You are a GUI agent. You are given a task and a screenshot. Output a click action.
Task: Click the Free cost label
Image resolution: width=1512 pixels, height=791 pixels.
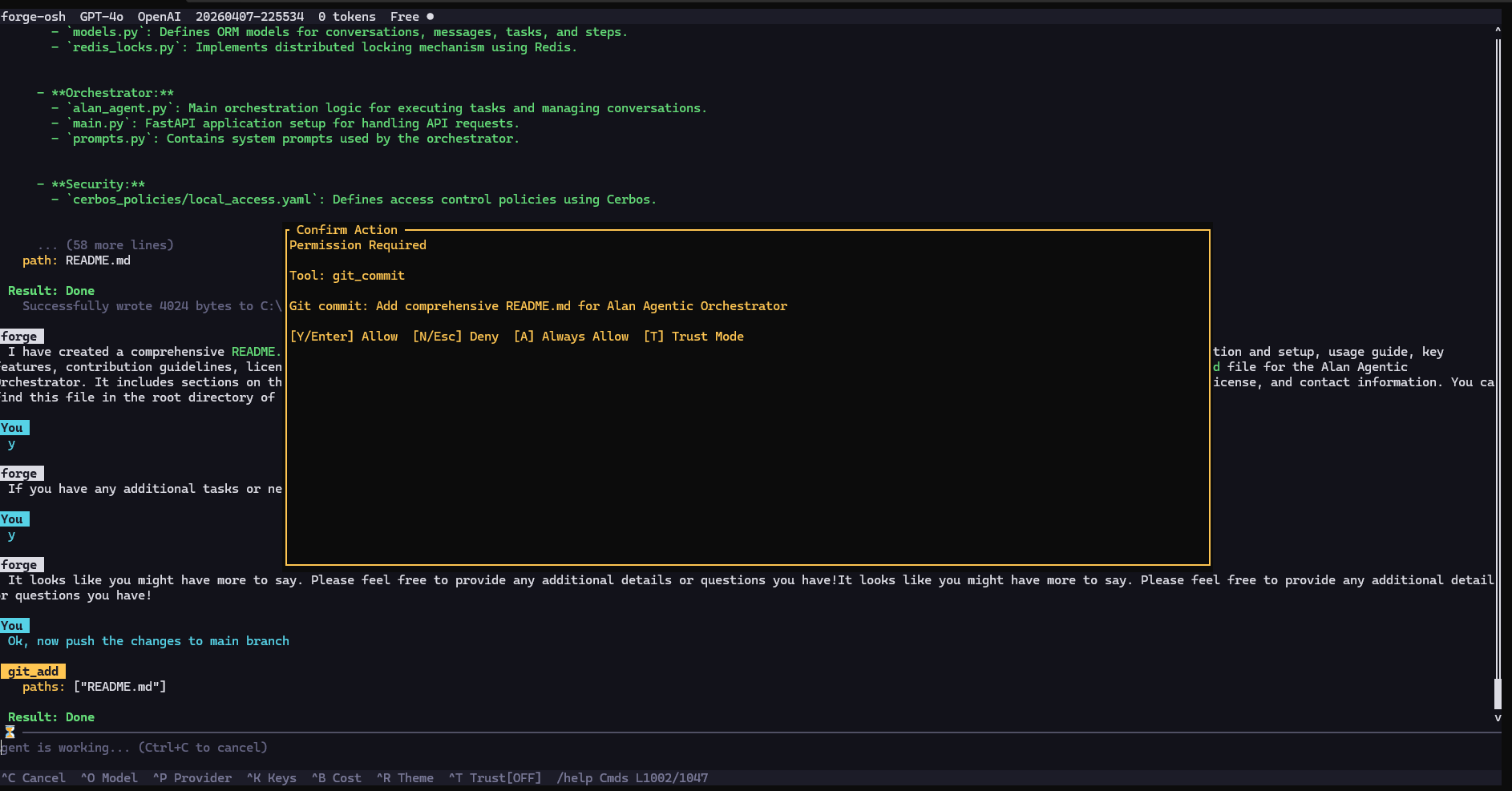(x=405, y=16)
